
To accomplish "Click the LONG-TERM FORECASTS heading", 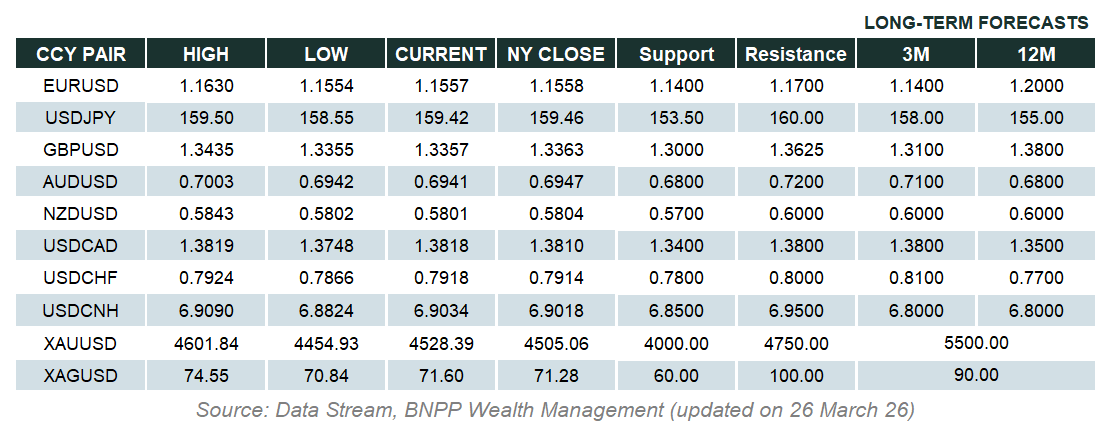I will coord(975,22).
